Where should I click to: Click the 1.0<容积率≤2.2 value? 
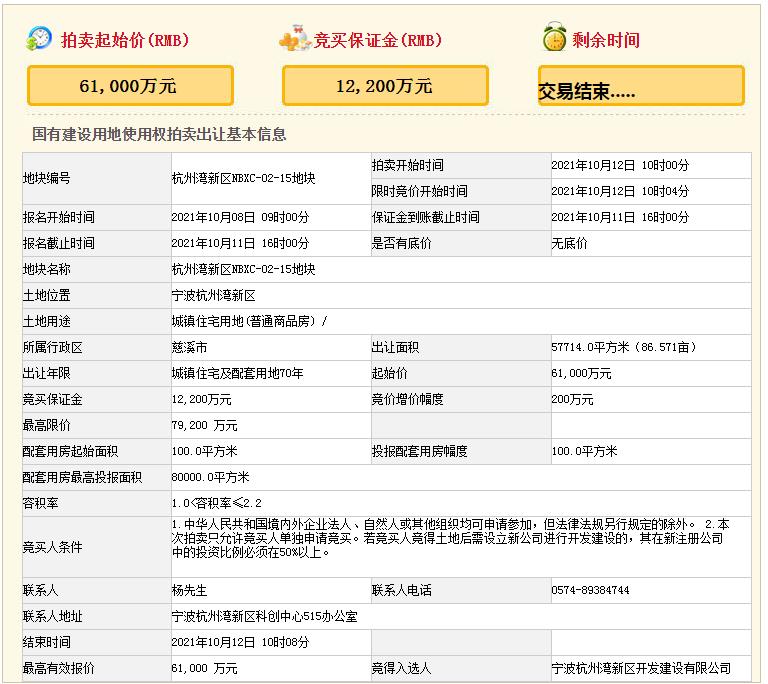216,503
